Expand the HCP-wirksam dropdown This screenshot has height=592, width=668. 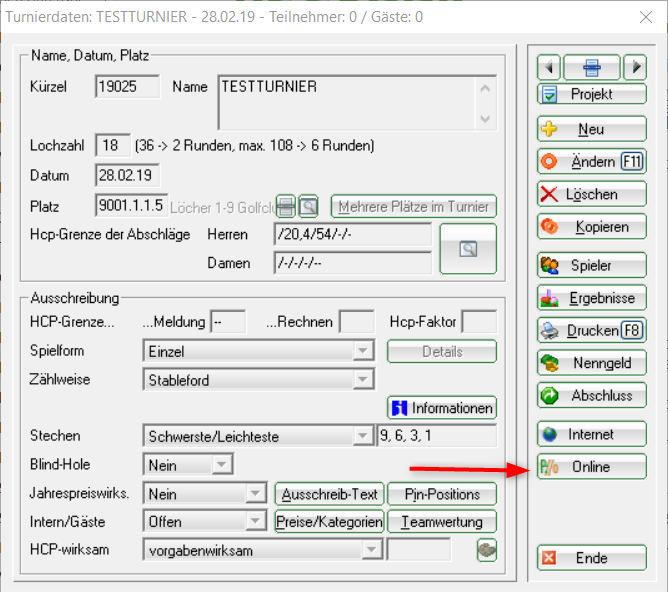(371, 550)
